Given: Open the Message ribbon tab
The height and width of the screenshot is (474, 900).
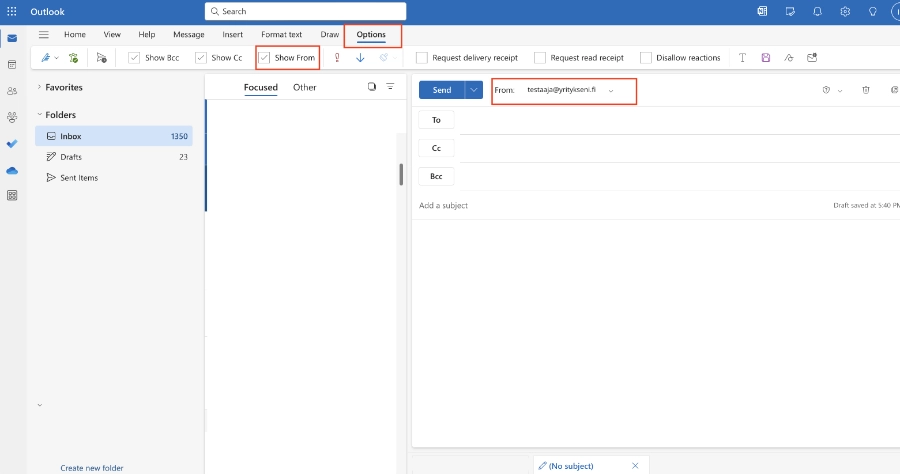Looking at the screenshot, I should click(x=189, y=34).
